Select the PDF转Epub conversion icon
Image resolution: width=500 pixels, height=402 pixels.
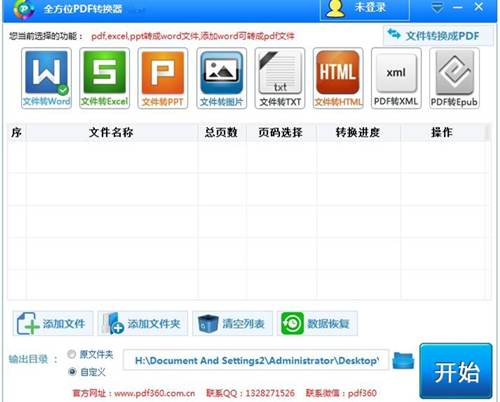[454, 78]
